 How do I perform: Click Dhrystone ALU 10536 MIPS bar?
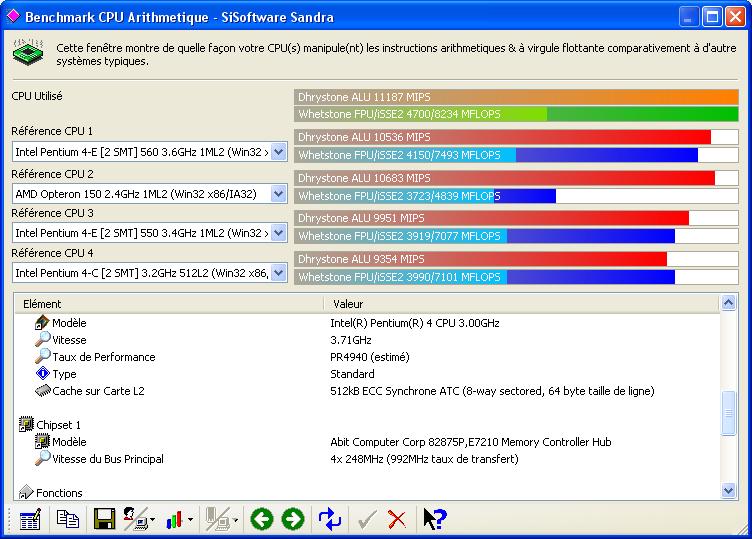[x=516, y=137]
